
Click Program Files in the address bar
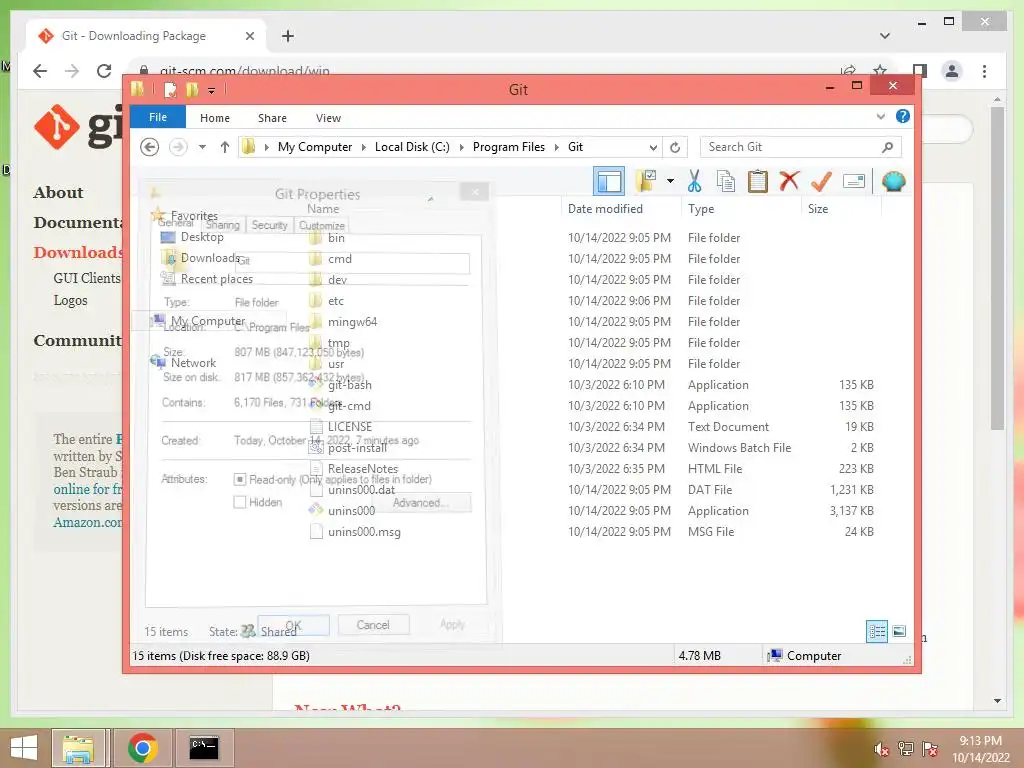point(509,147)
